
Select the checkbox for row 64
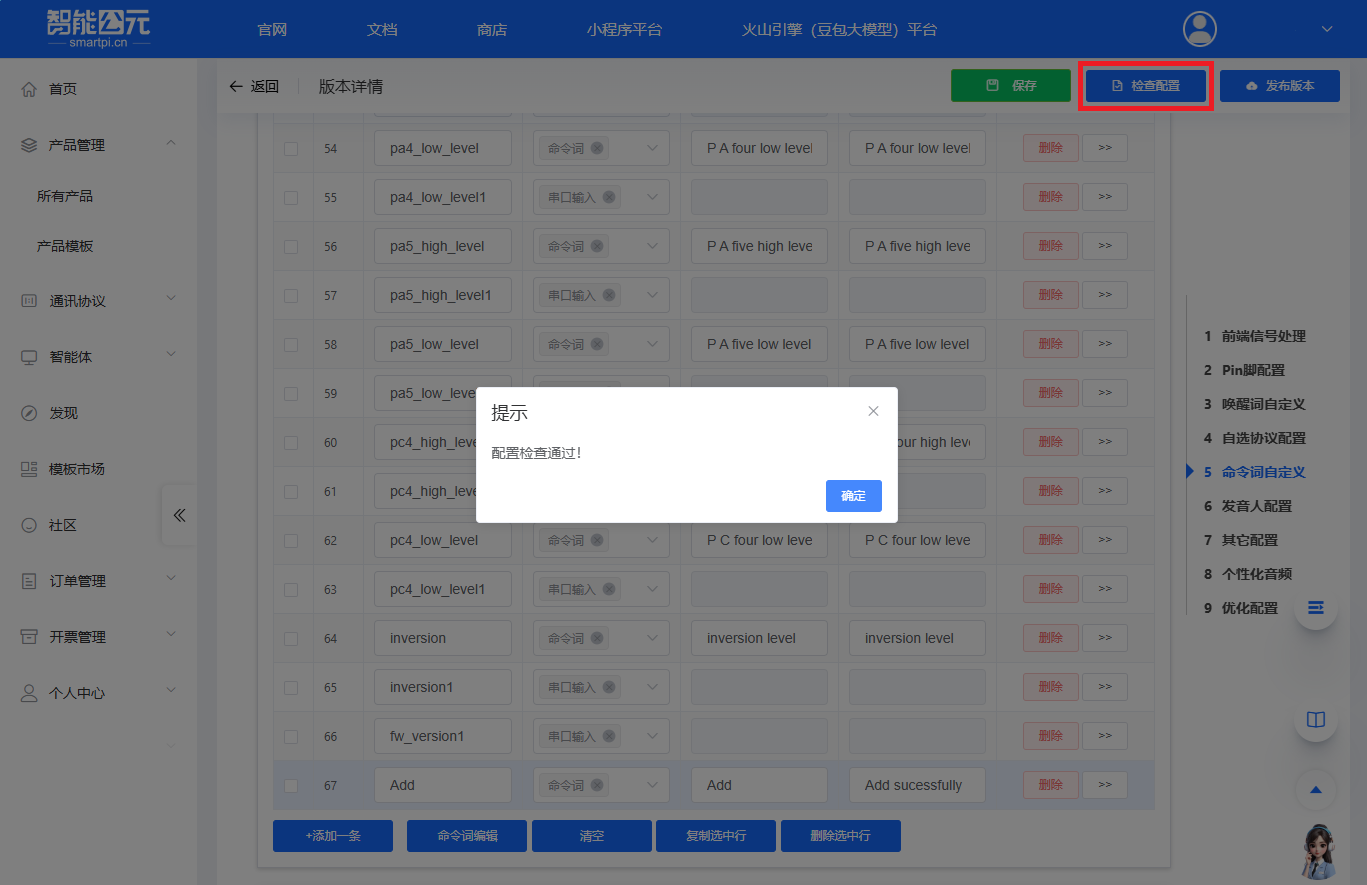pyautogui.click(x=291, y=638)
